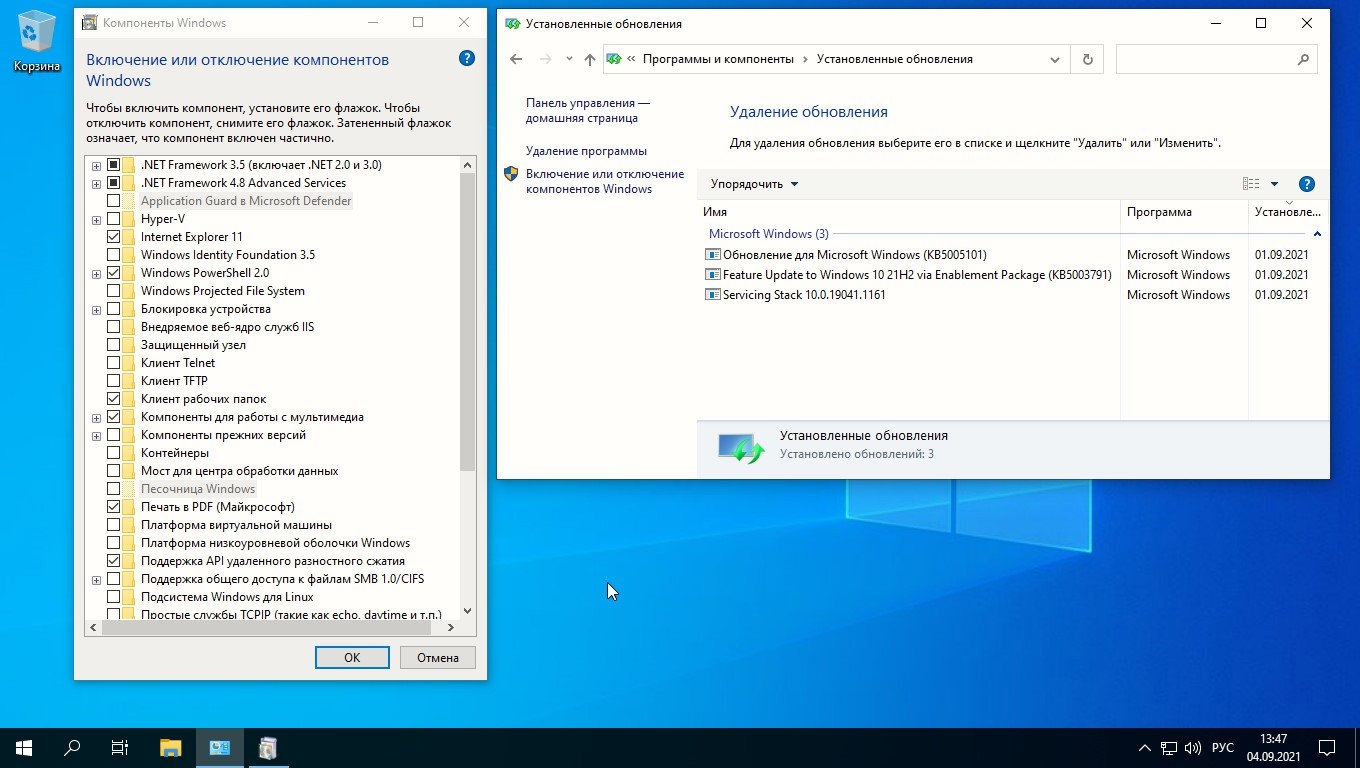
Task: Expand the .NET Framework 3.5 tree node
Action: coord(96,165)
